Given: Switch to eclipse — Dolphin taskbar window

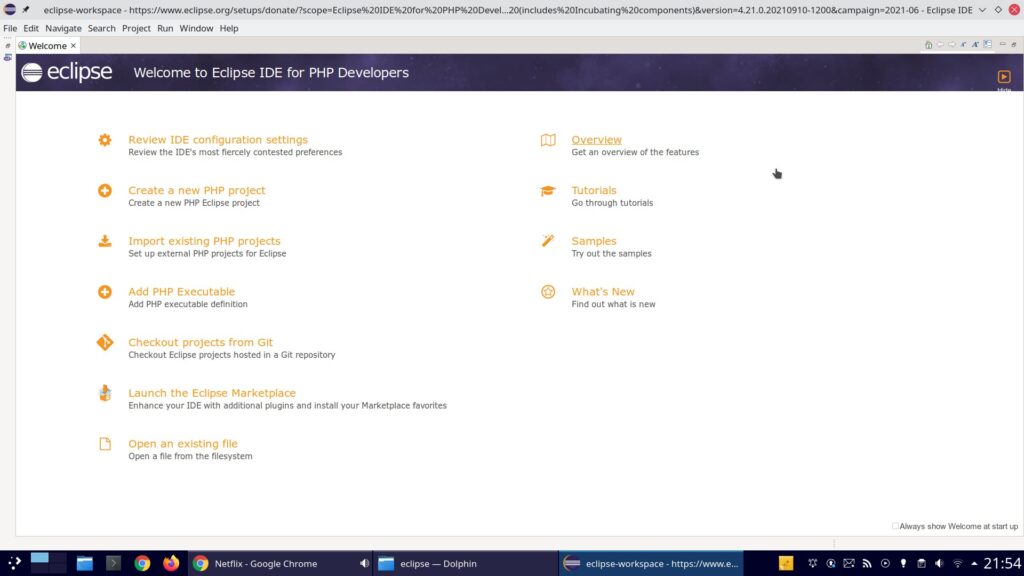Looking at the screenshot, I should (x=465, y=564).
